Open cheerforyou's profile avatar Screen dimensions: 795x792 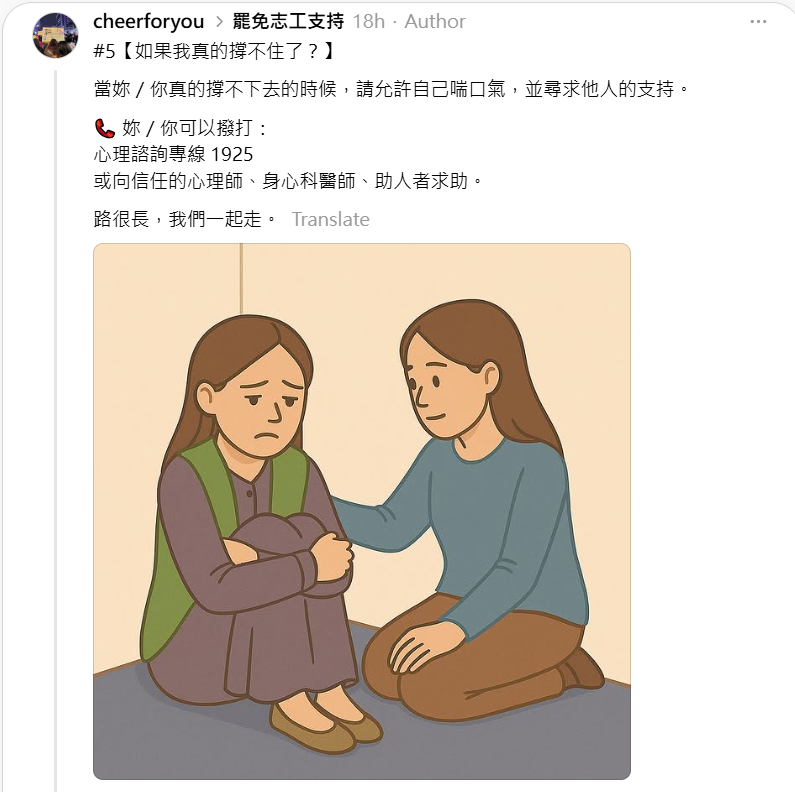coord(55,35)
